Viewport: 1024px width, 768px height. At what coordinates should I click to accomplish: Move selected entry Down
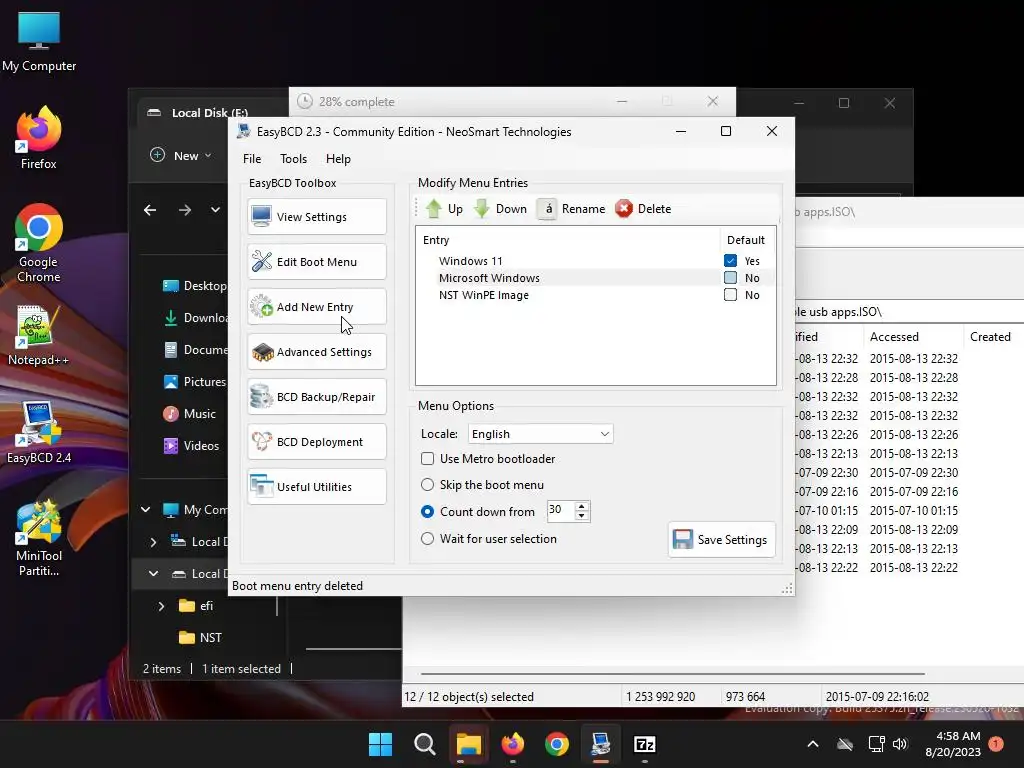point(500,209)
